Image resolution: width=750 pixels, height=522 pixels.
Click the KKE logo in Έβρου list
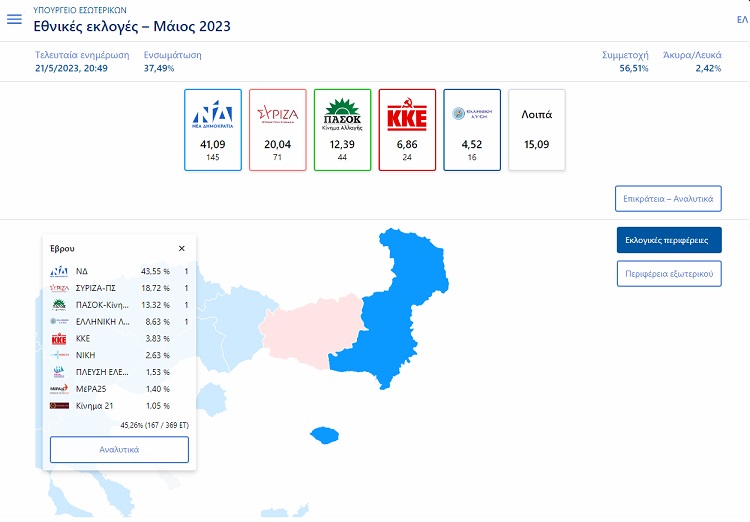coord(59,339)
